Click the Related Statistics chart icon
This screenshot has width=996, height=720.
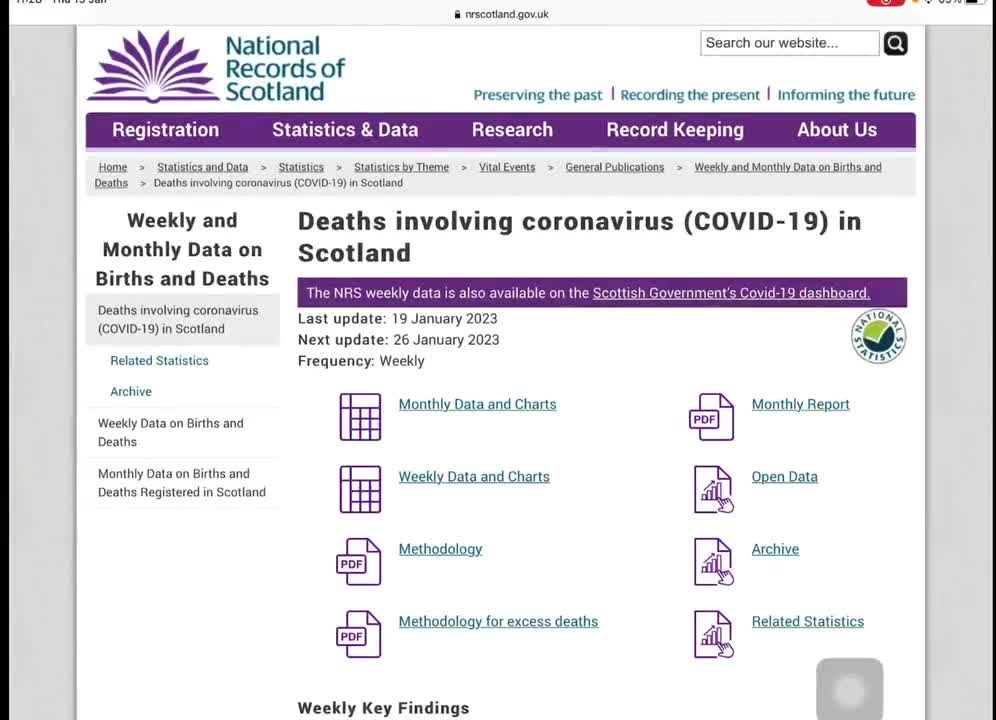[x=713, y=634]
